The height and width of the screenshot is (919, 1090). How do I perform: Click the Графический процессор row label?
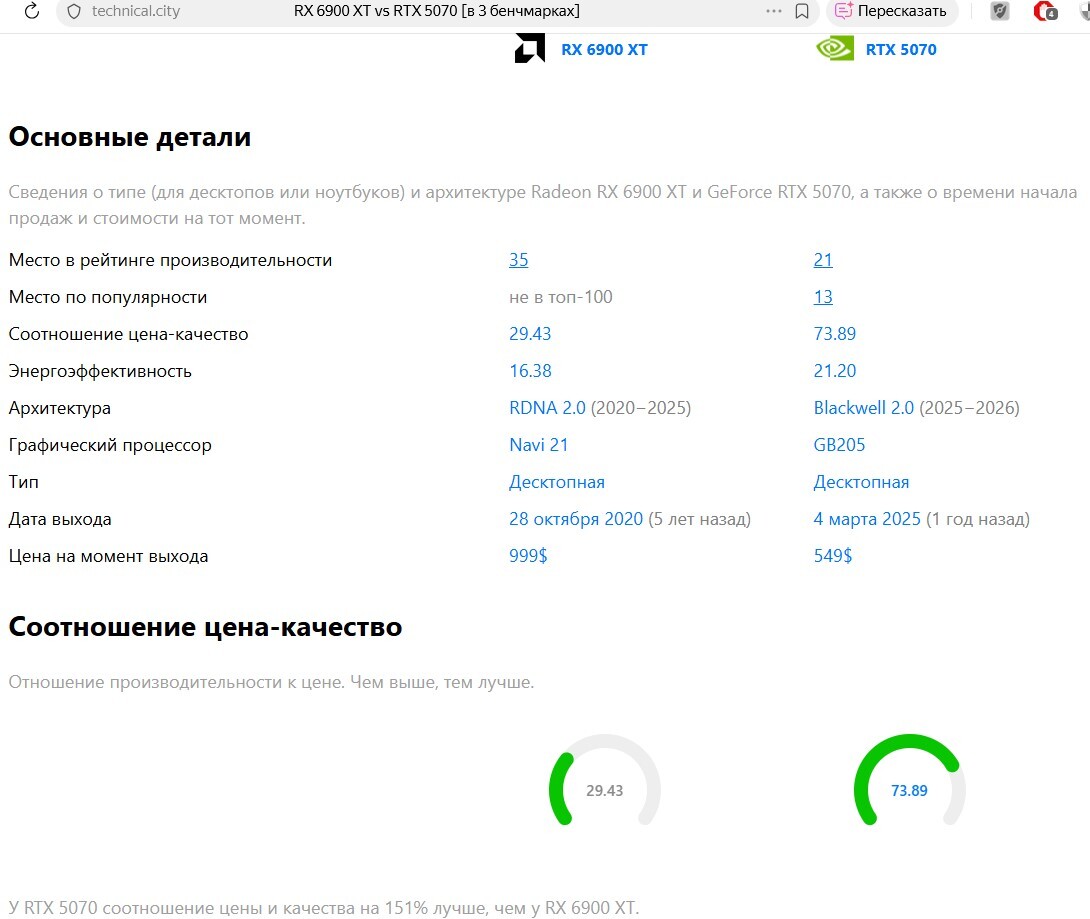pos(110,445)
